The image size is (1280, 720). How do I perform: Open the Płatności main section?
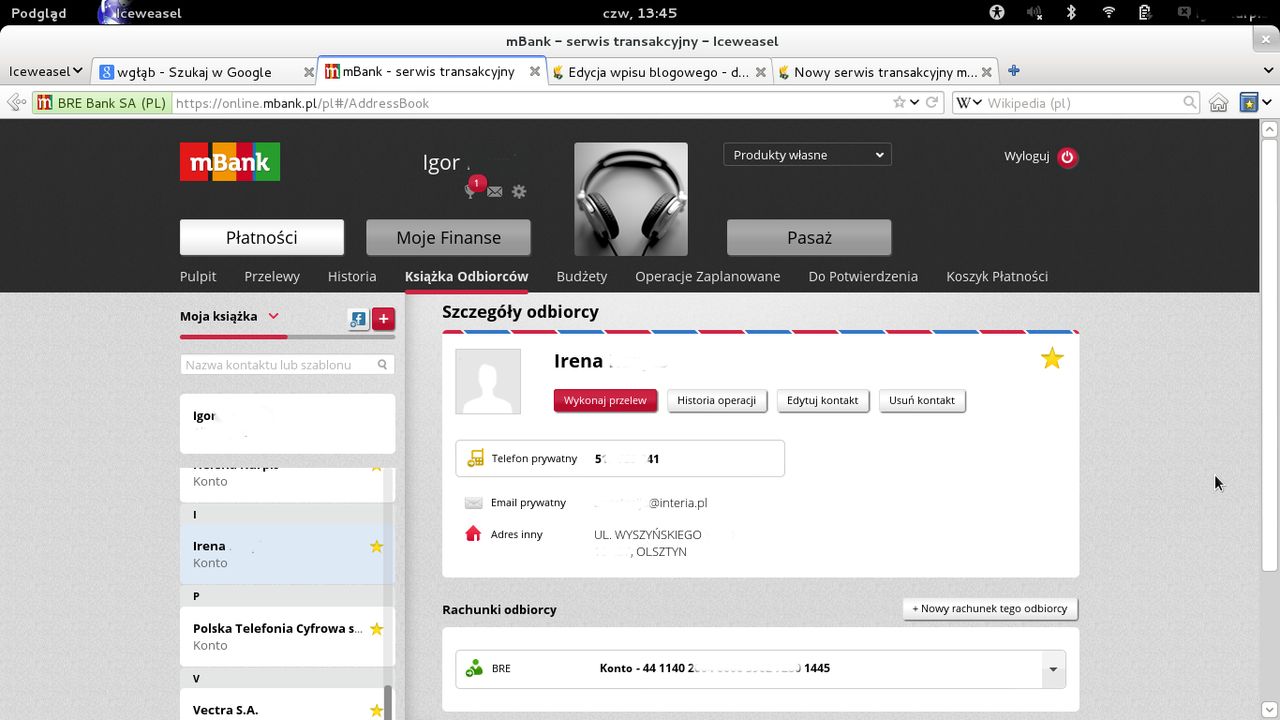click(x=262, y=237)
